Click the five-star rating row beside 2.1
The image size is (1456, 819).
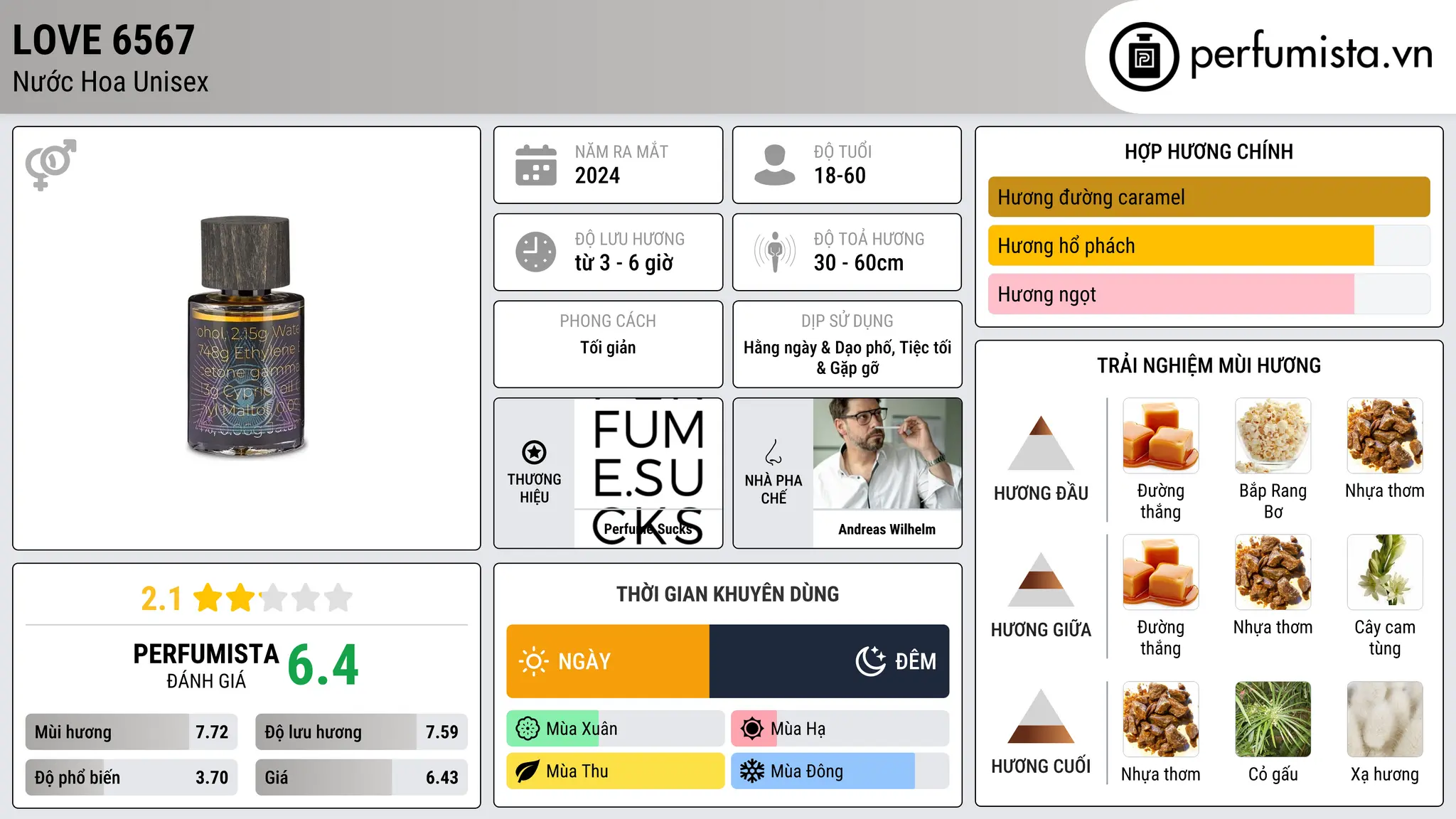pyautogui.click(x=273, y=598)
